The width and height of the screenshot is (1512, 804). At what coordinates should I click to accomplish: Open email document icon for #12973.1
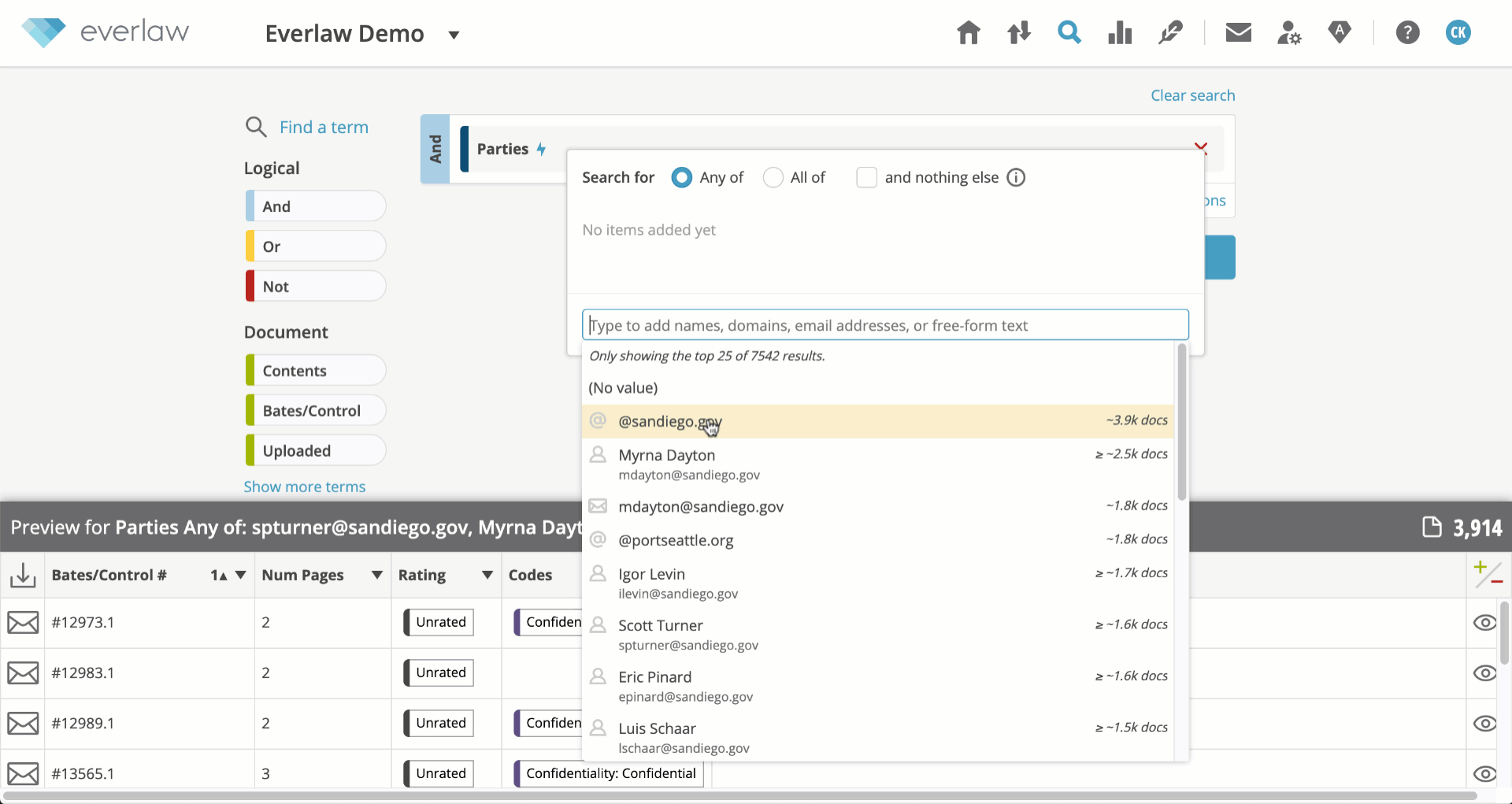pos(23,623)
